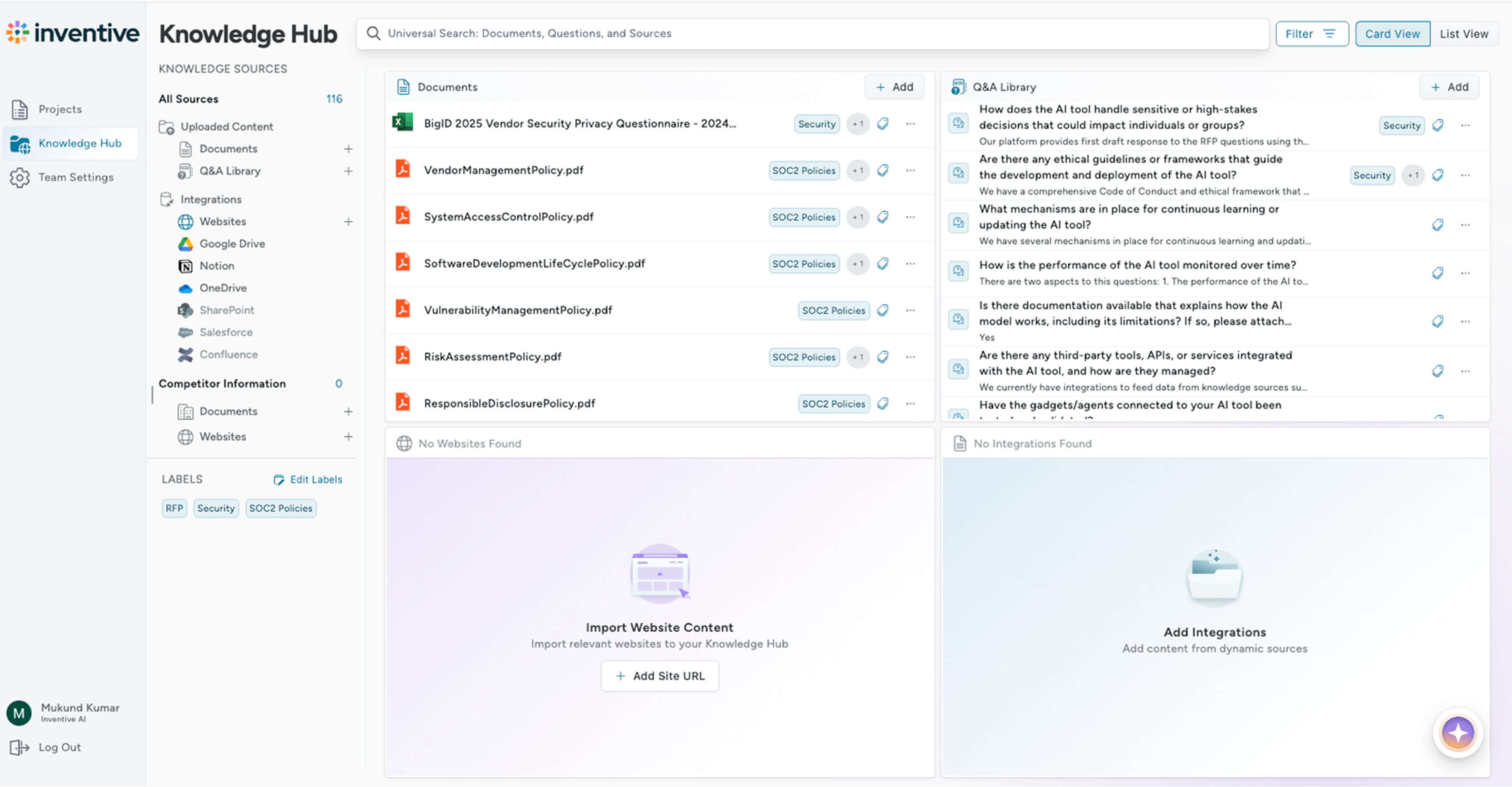
Task: Toggle the SOC2 Policies label chip
Action: click(x=281, y=508)
